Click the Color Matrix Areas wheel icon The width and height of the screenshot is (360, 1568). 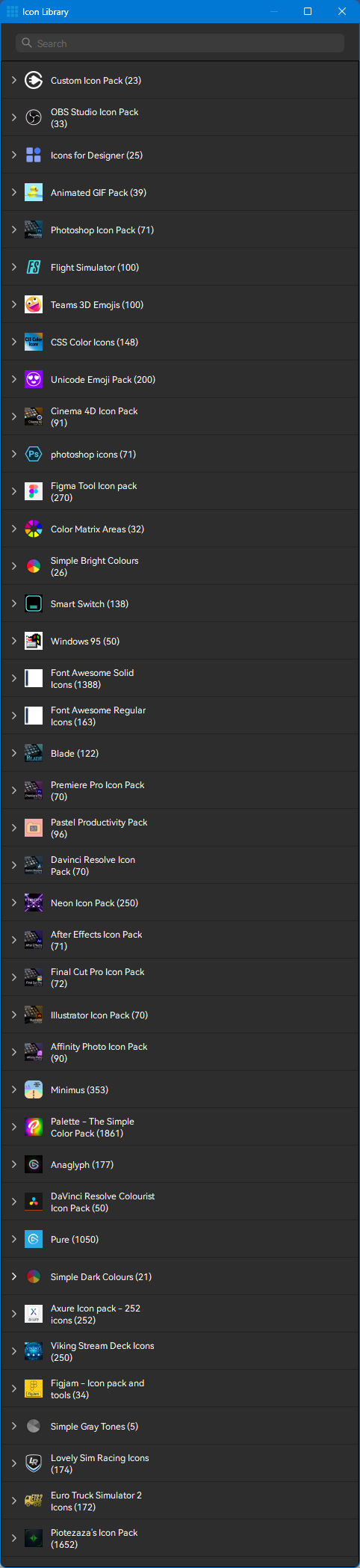34,529
